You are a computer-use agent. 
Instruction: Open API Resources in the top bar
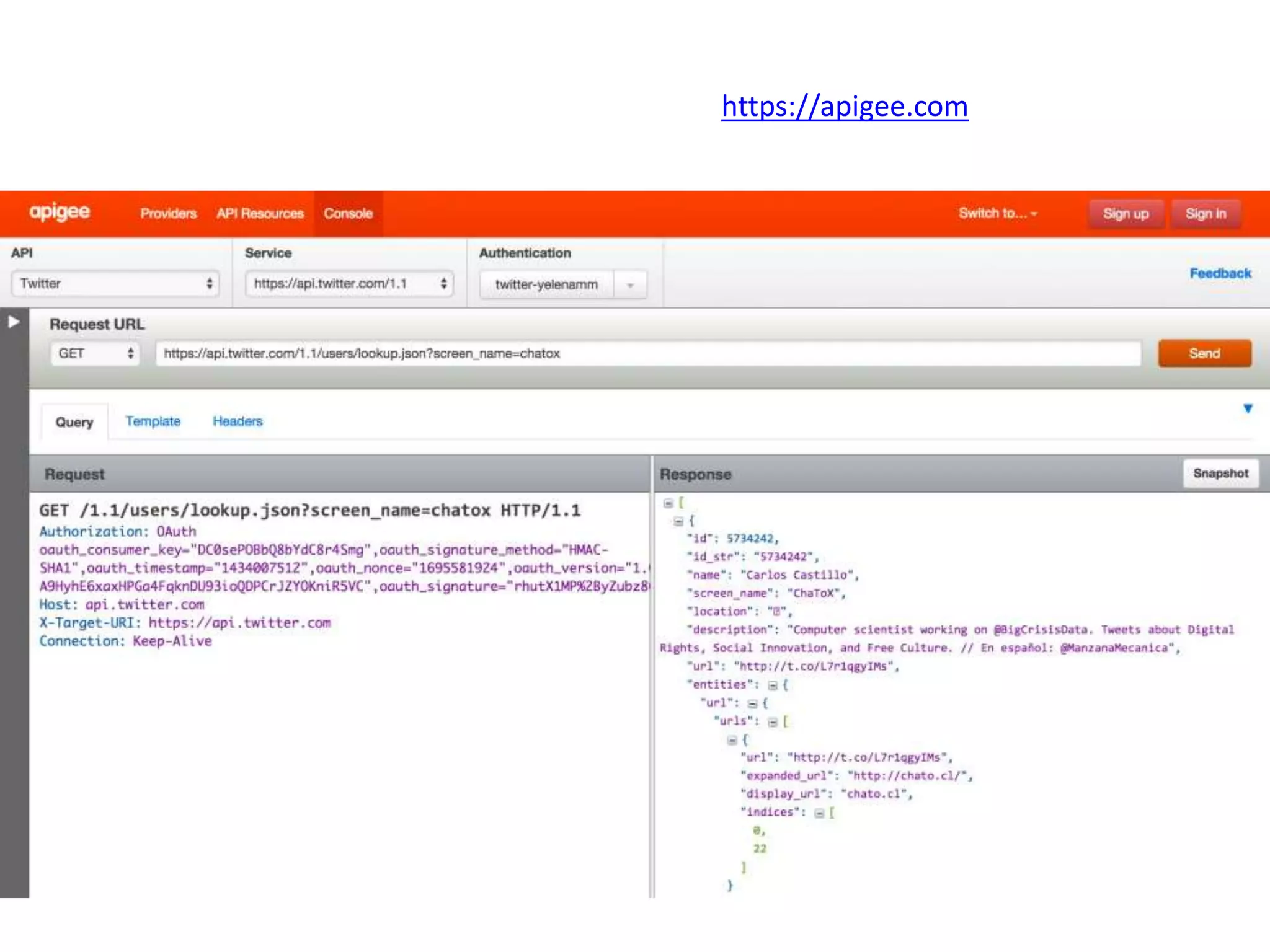(x=260, y=213)
